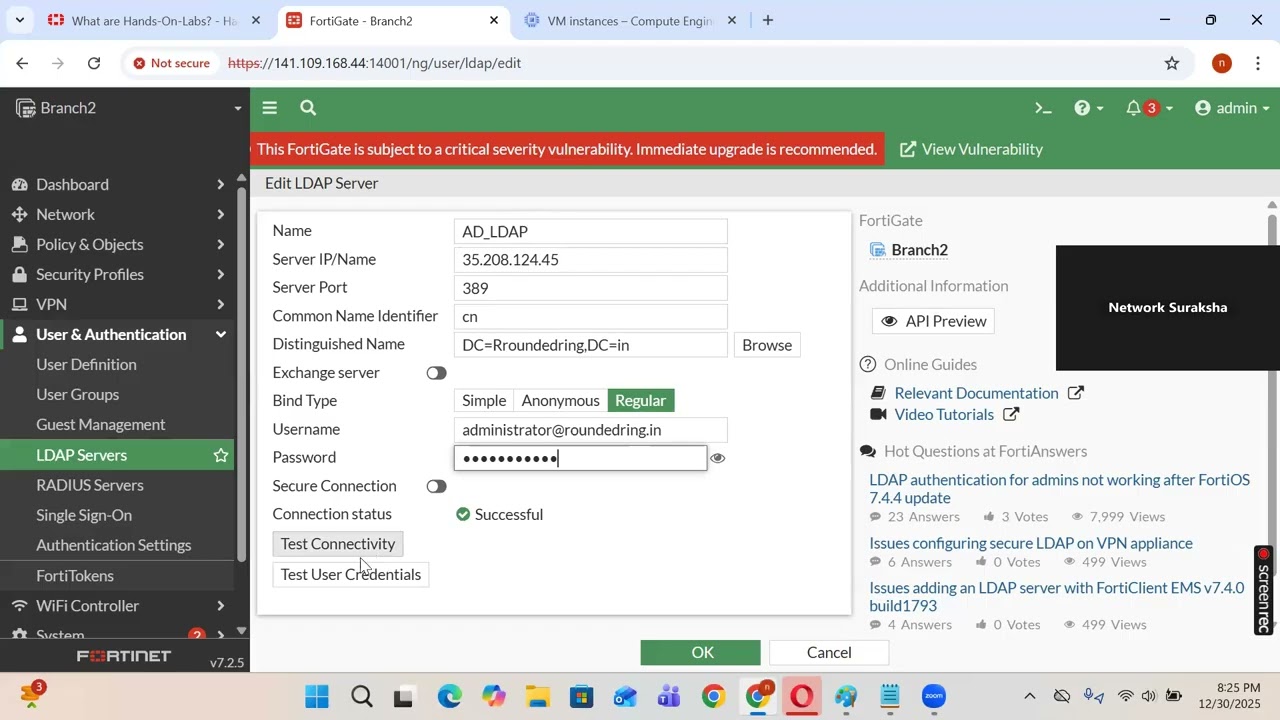Click Test User Credentials button
1280x720 pixels.
[351, 574]
